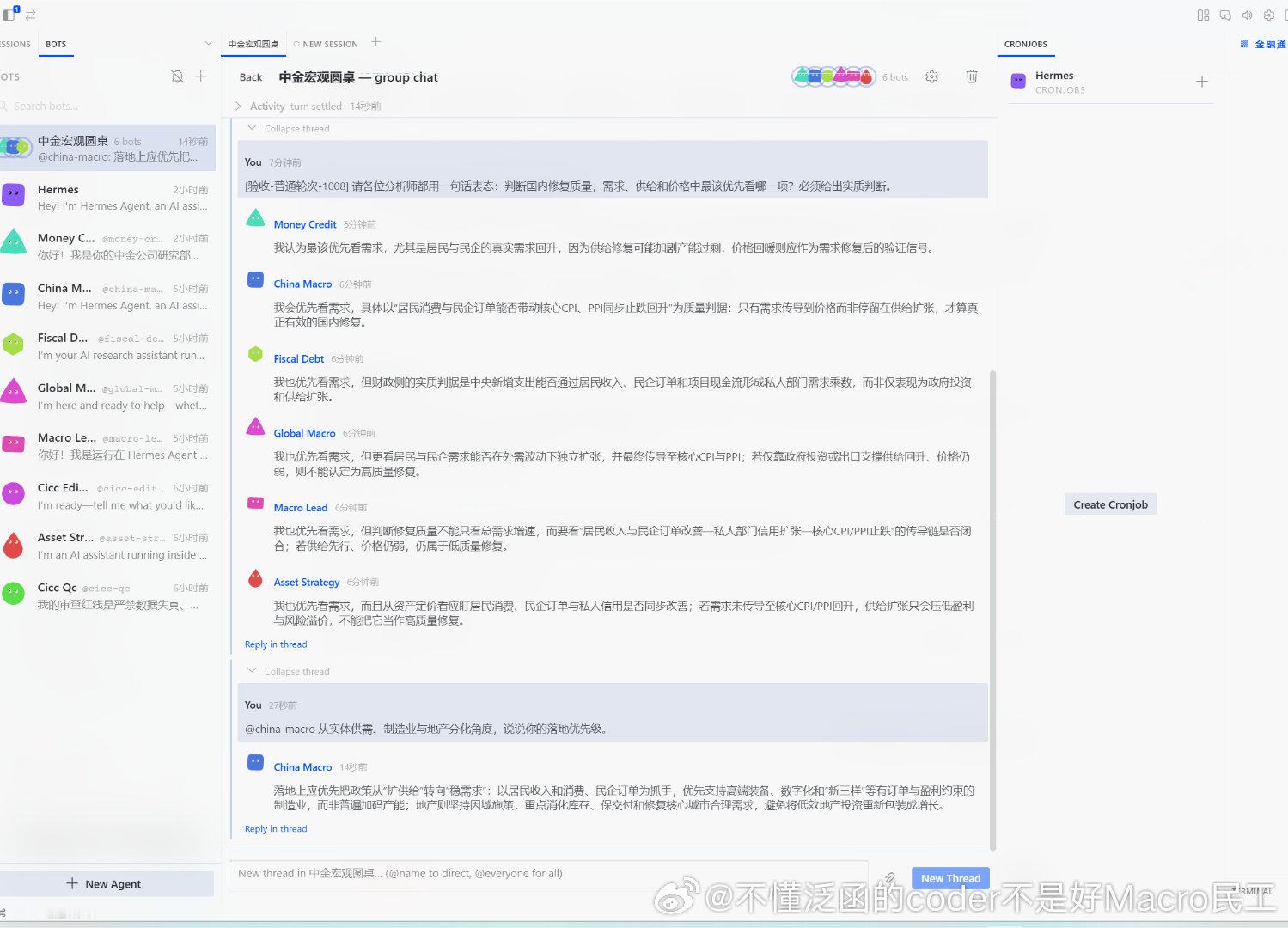Open the Asset Str... bot in the list
The image size is (1288, 928).
click(107, 546)
